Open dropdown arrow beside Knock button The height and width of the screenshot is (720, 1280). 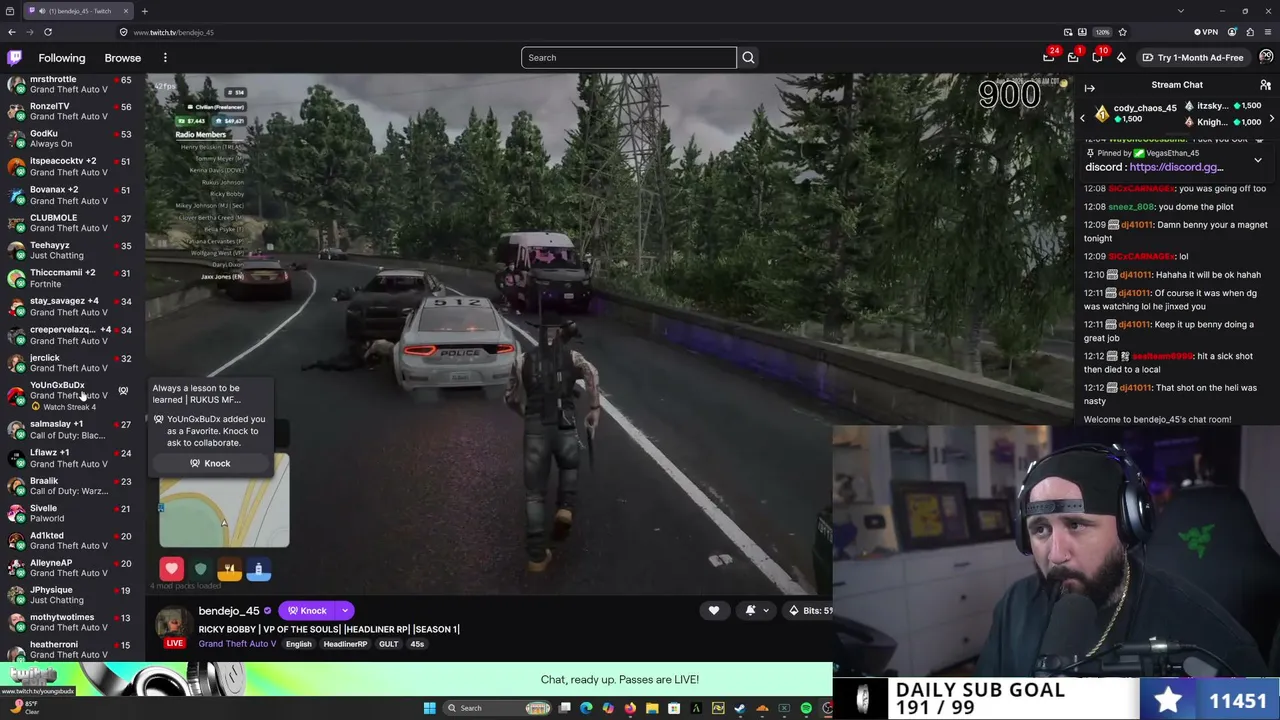[345, 611]
